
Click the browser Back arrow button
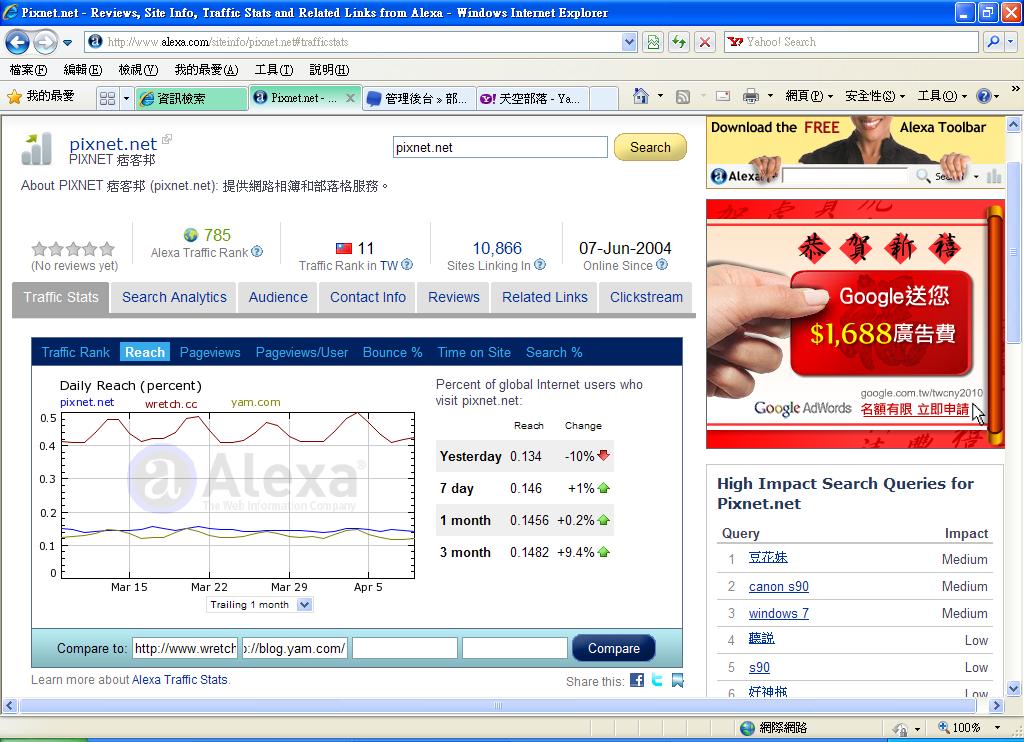click(x=17, y=42)
